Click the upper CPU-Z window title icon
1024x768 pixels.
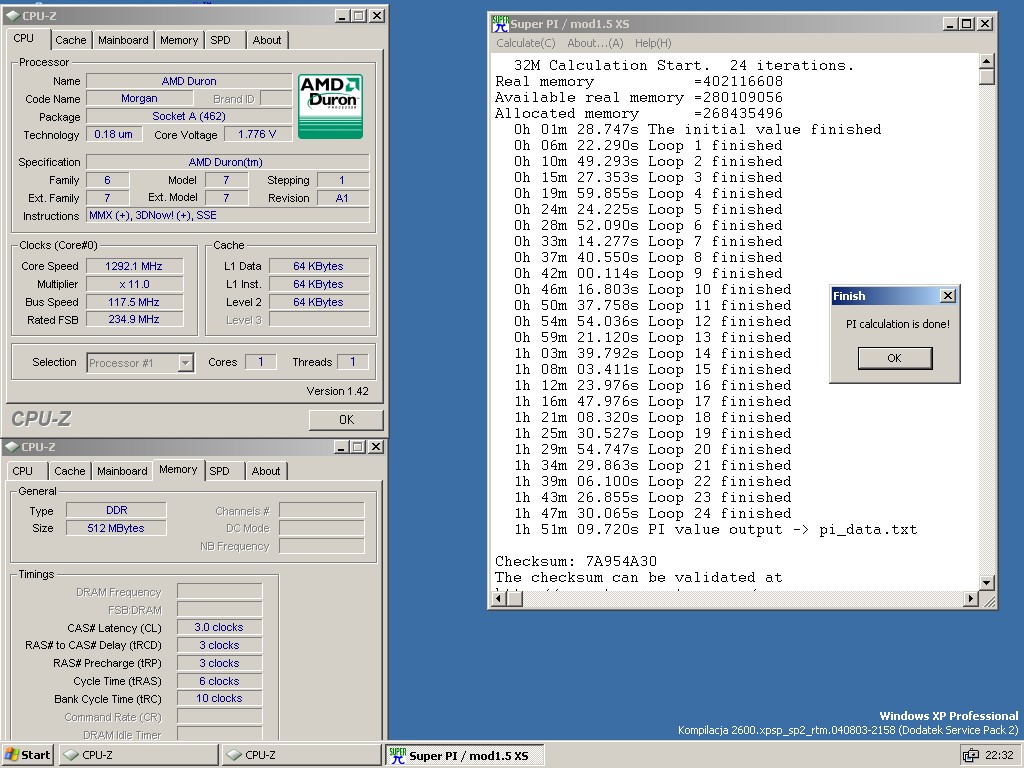click(12, 16)
